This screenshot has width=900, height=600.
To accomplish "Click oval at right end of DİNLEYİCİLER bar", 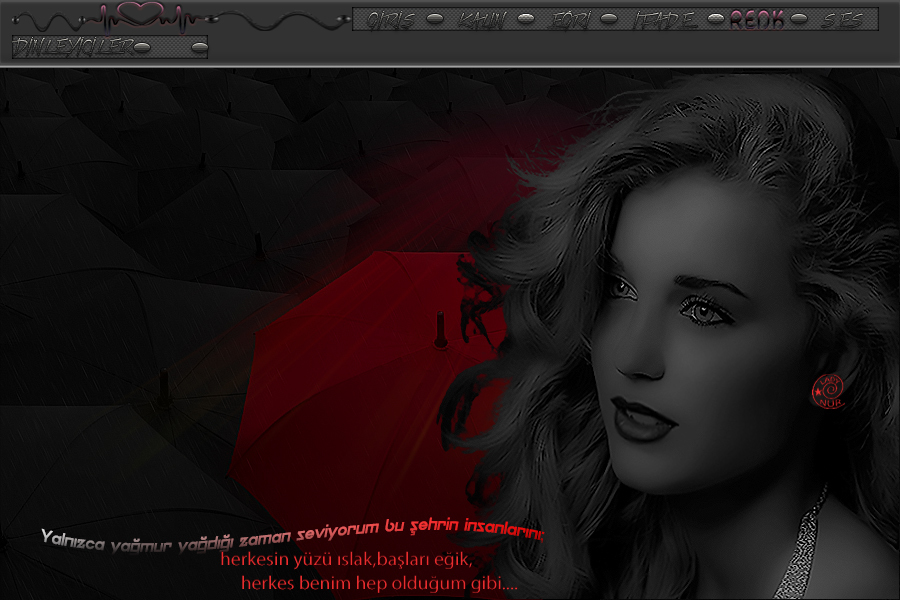I will coord(199,47).
